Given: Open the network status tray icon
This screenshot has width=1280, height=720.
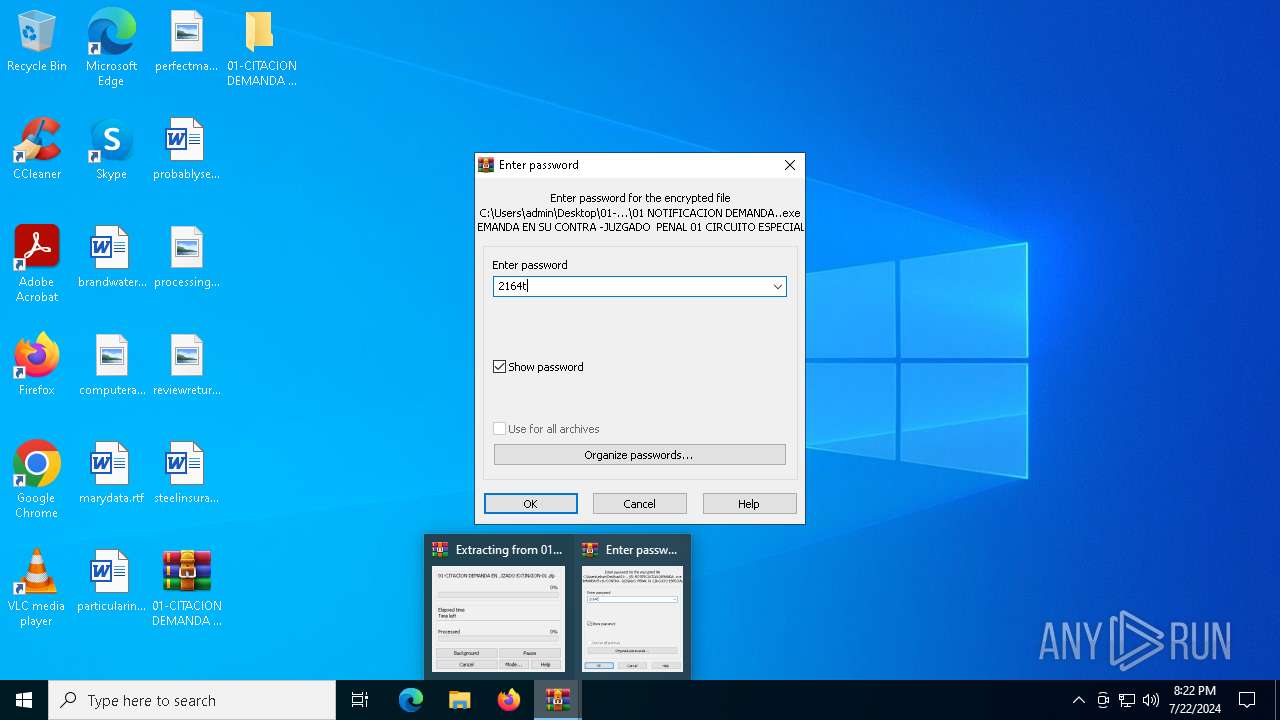Looking at the screenshot, I should 1127,700.
